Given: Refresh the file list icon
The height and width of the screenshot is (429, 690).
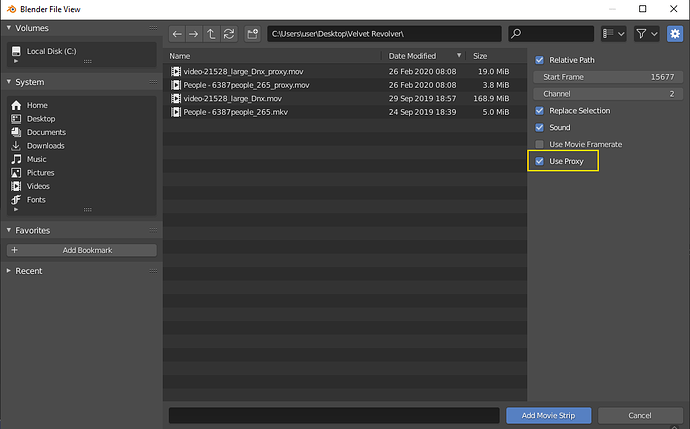Looking at the screenshot, I should tap(229, 34).
